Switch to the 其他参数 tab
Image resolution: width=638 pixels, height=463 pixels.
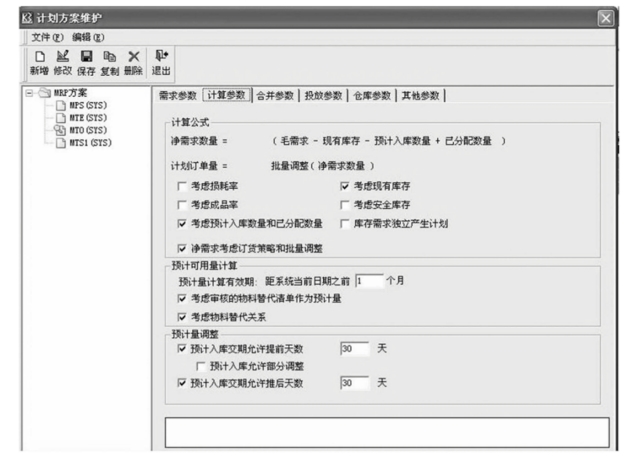(x=421, y=96)
